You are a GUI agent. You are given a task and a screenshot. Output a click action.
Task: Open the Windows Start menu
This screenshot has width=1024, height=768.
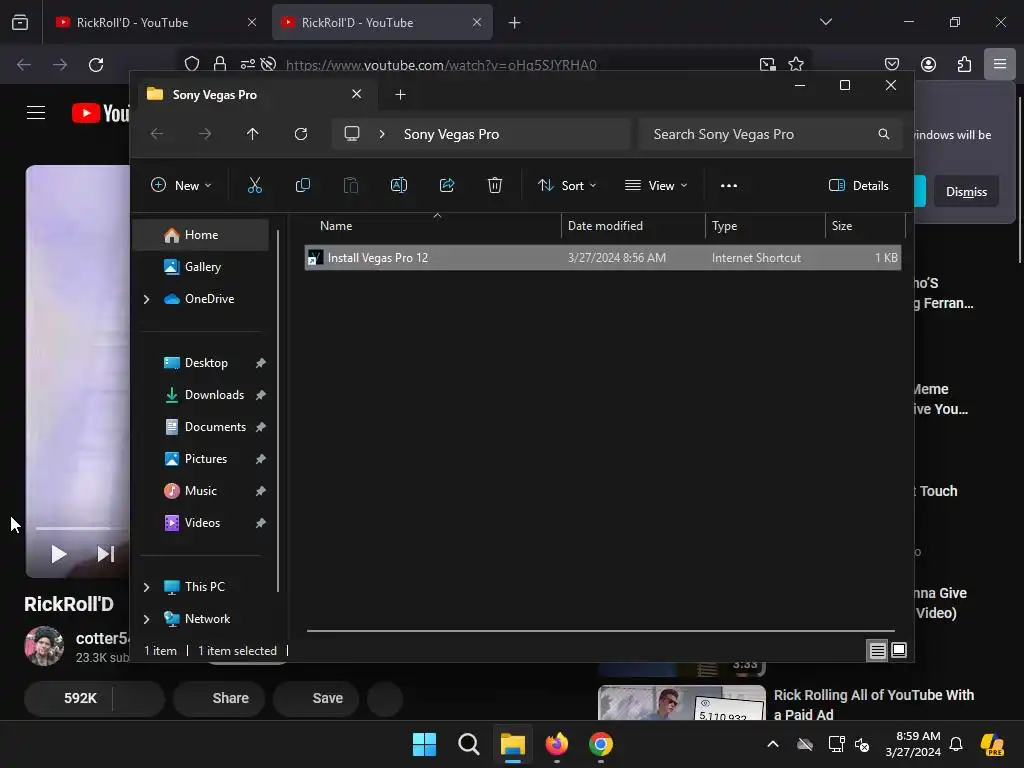pyautogui.click(x=424, y=744)
